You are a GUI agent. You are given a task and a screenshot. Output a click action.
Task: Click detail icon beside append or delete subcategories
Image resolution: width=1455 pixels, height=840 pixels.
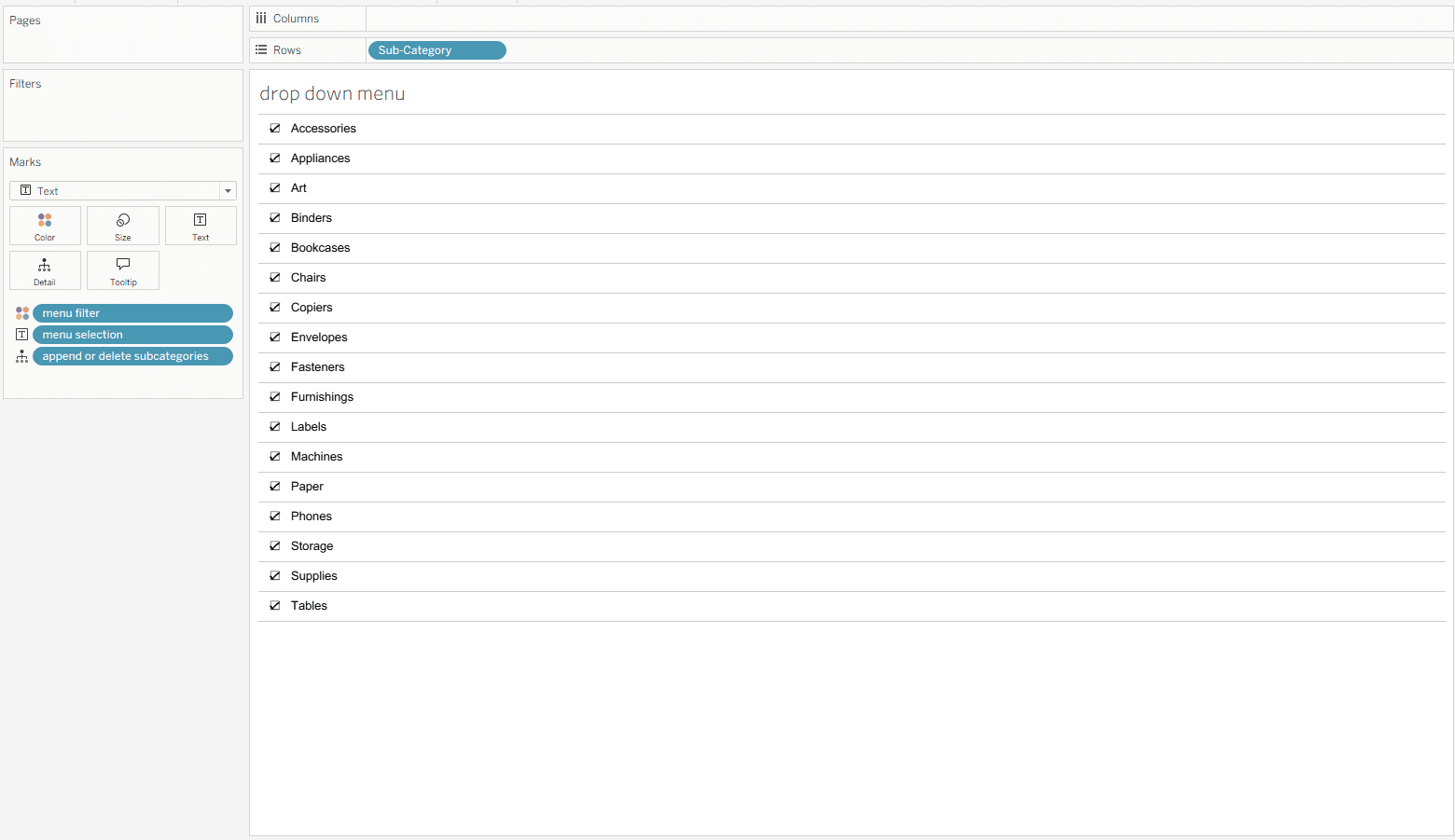click(22, 356)
